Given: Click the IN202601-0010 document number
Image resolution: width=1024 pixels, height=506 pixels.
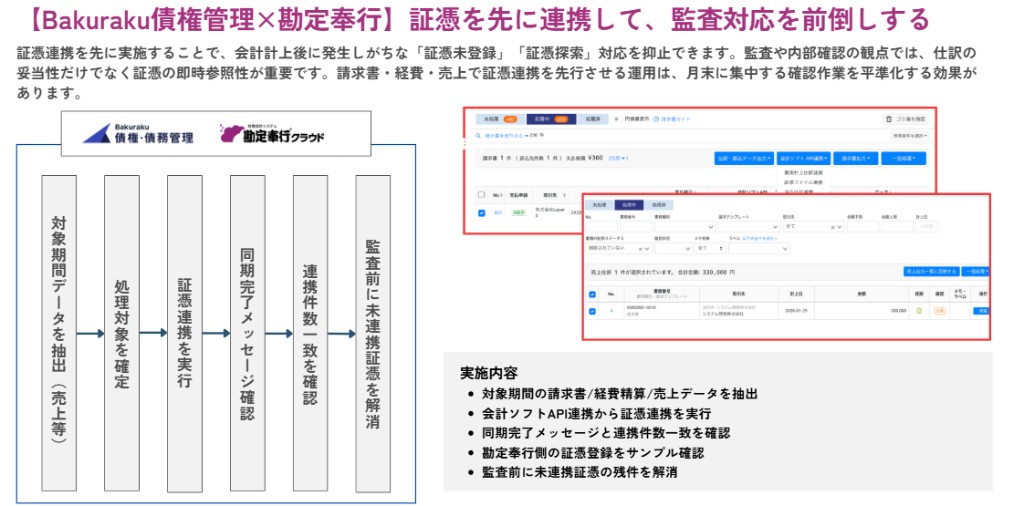Looking at the screenshot, I should coord(641,308).
